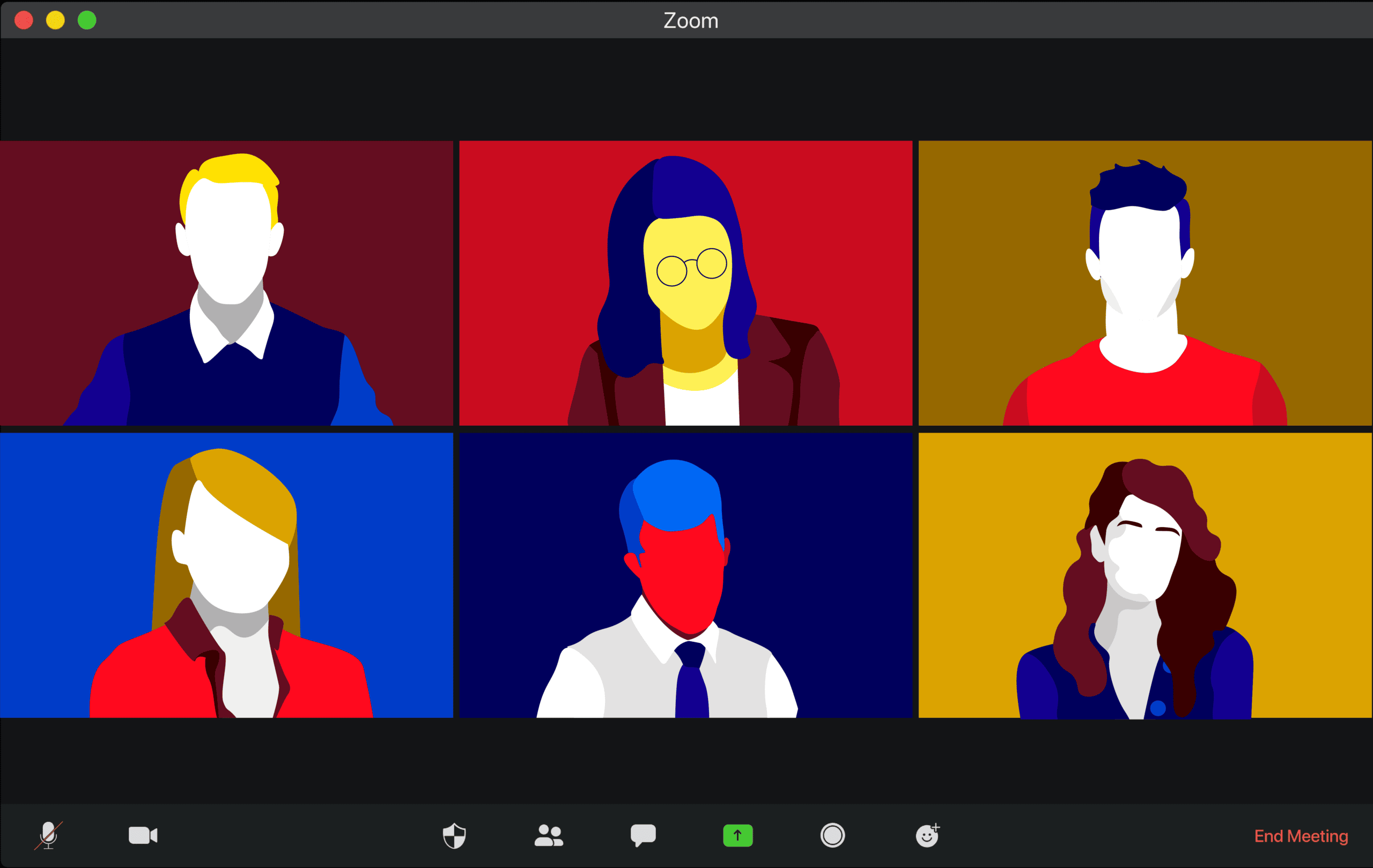Open the Reactions smiley icon
1373x868 pixels.
928,835
